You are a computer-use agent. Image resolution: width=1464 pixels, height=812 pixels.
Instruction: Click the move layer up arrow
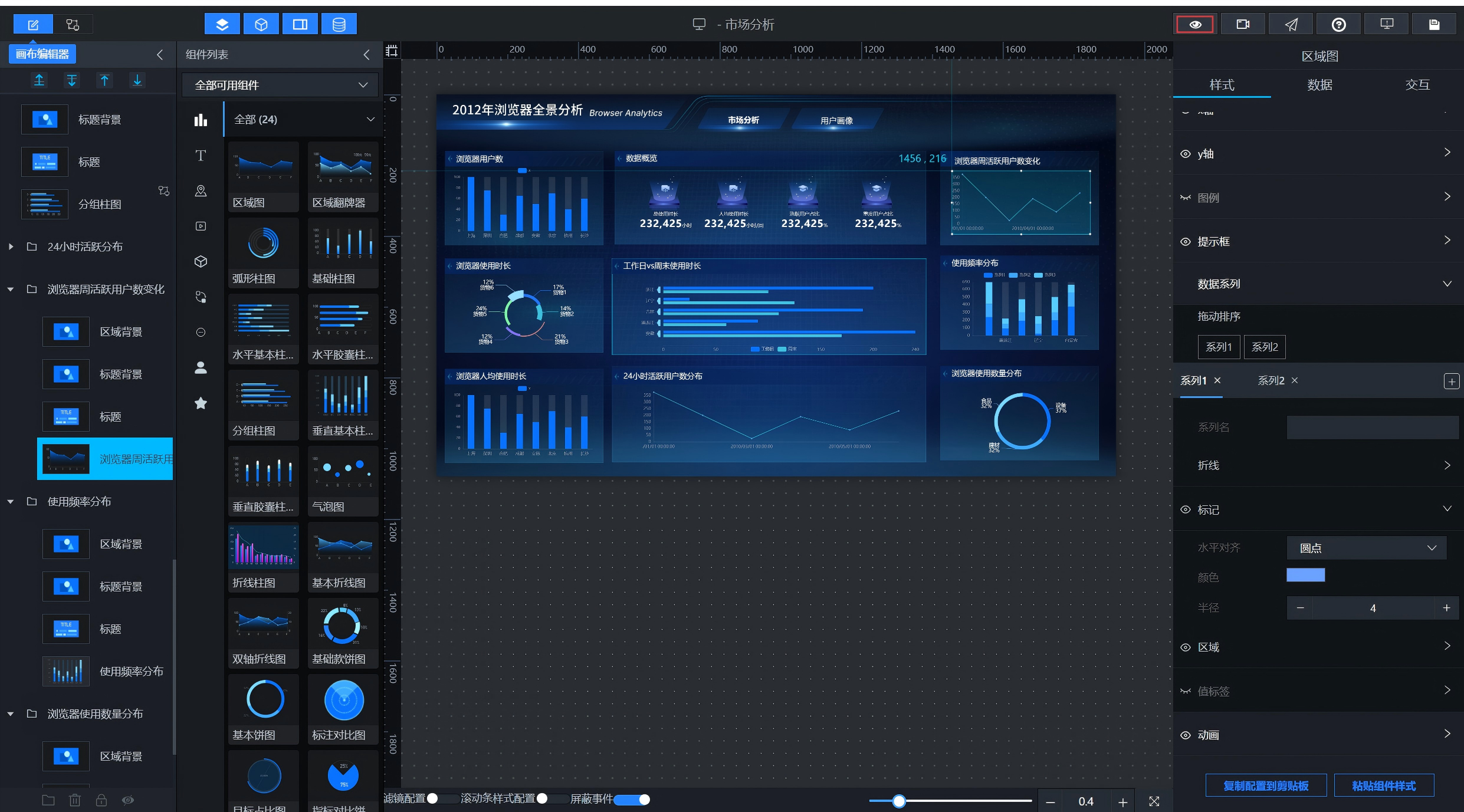[x=104, y=80]
